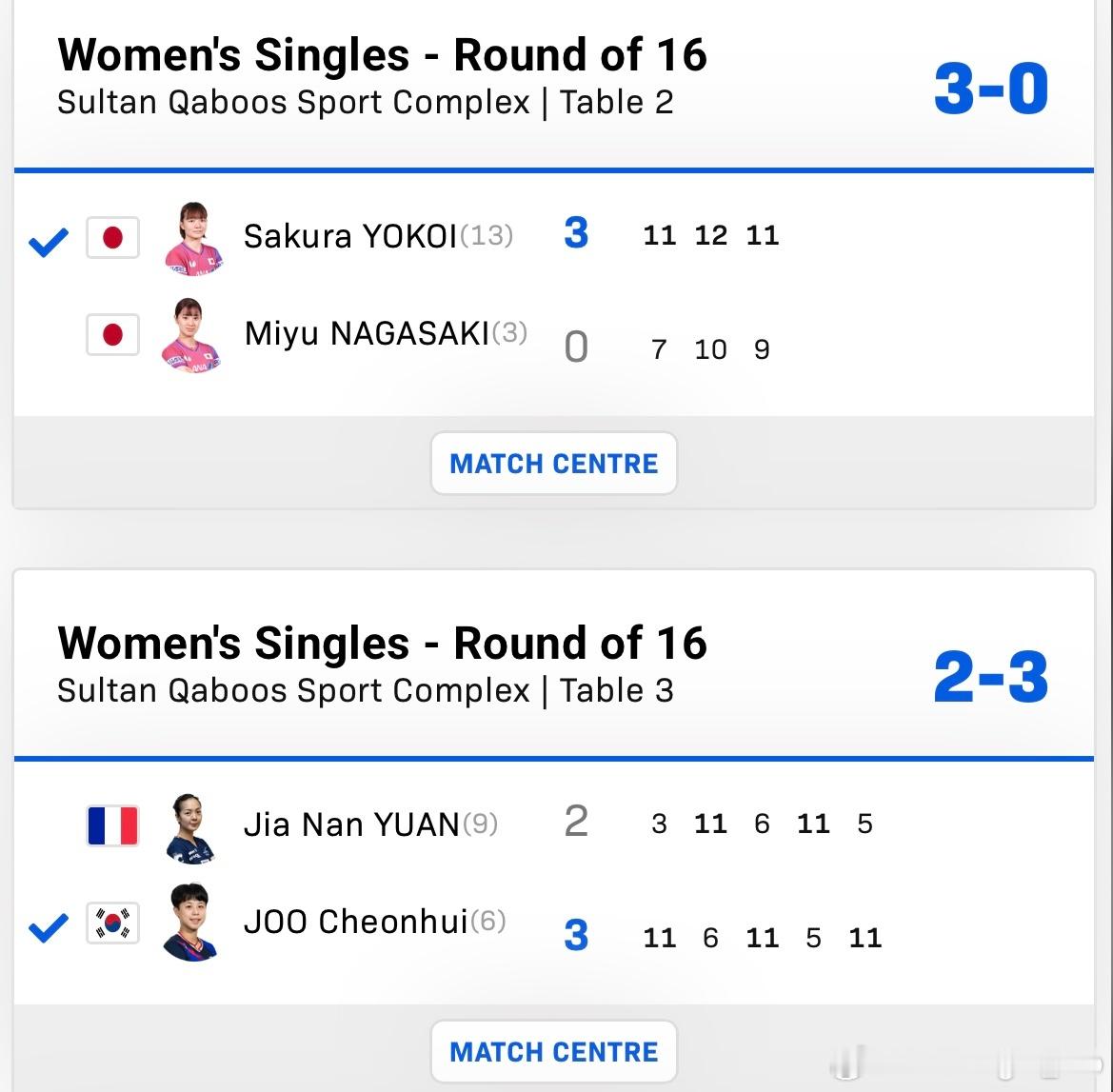
Task: Click the Japan flag beside Sakura Yokoi
Action: (112, 240)
